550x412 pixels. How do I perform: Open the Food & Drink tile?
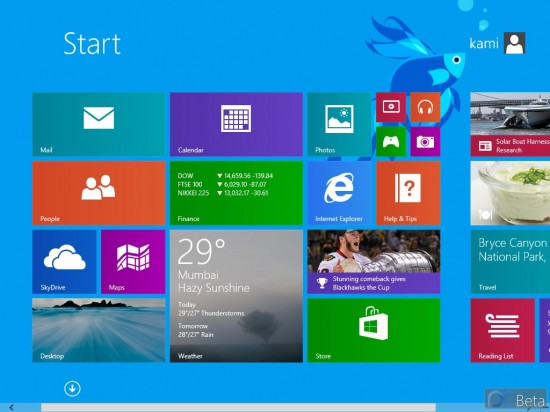point(510,193)
